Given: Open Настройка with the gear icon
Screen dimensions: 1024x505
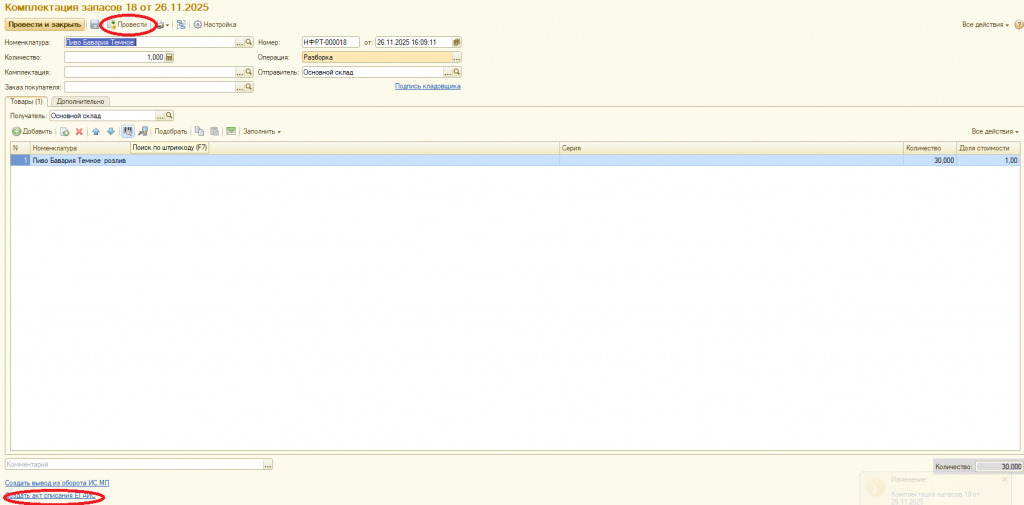Looking at the screenshot, I should tap(215, 24).
